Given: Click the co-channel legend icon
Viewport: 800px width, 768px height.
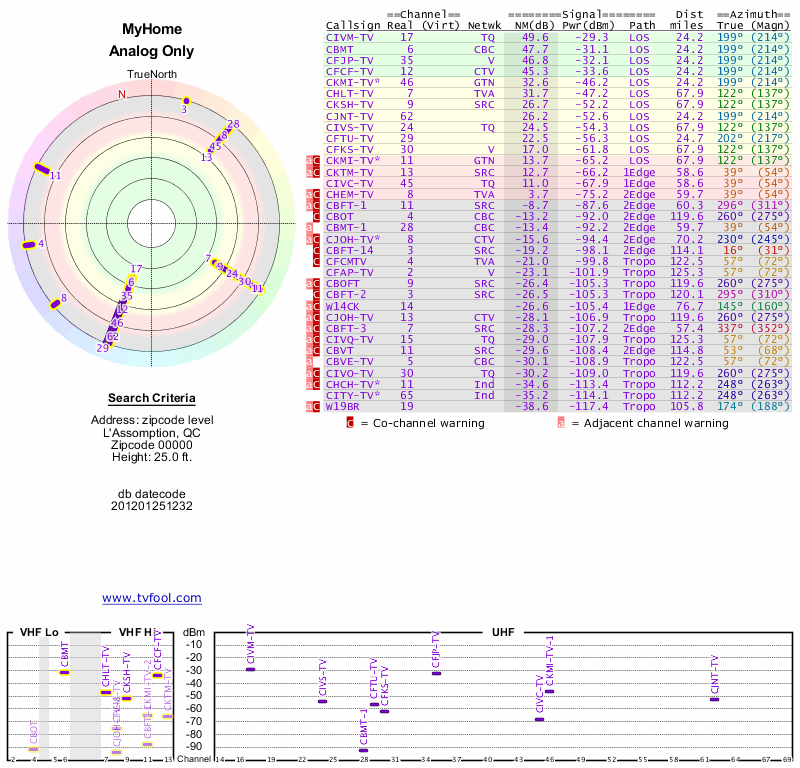Looking at the screenshot, I should (x=350, y=423).
